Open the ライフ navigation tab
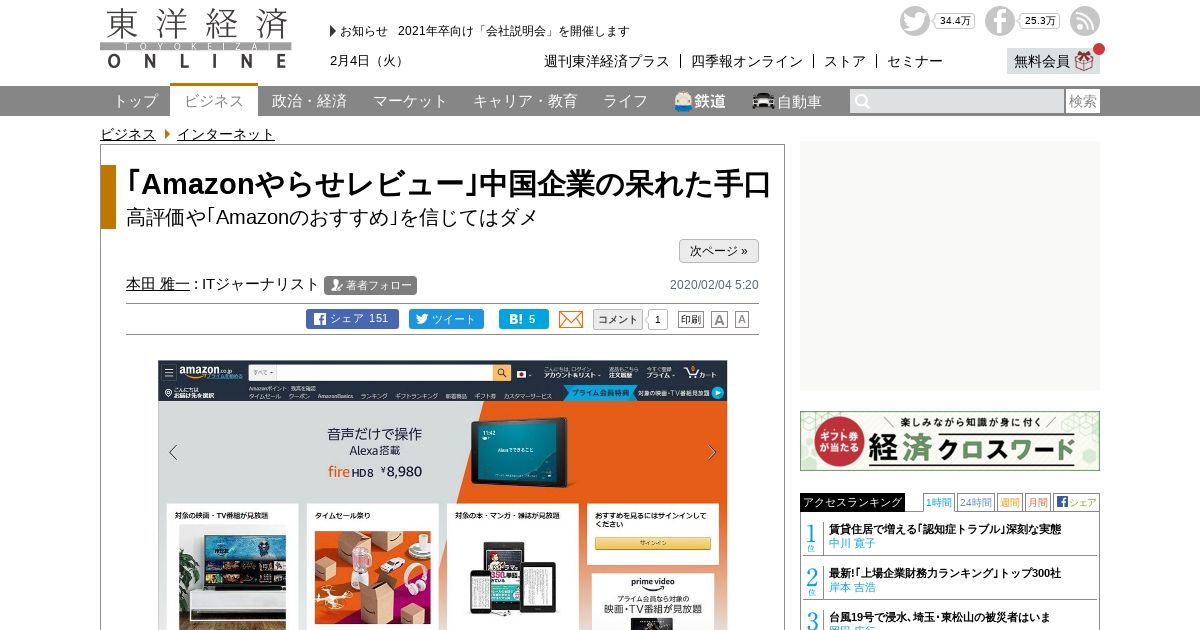The image size is (1200, 630). tap(625, 101)
